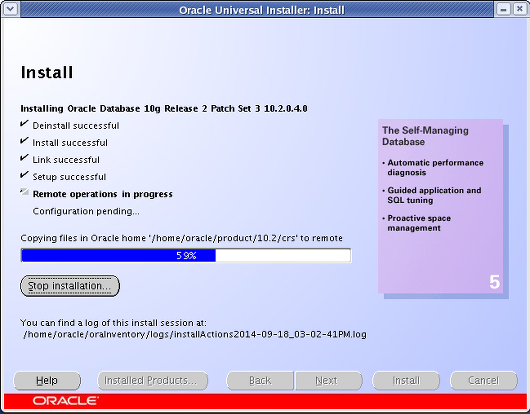This screenshot has height=414, width=530.
Task: Click 'Proactive space management' bullet
Action: 416,223
